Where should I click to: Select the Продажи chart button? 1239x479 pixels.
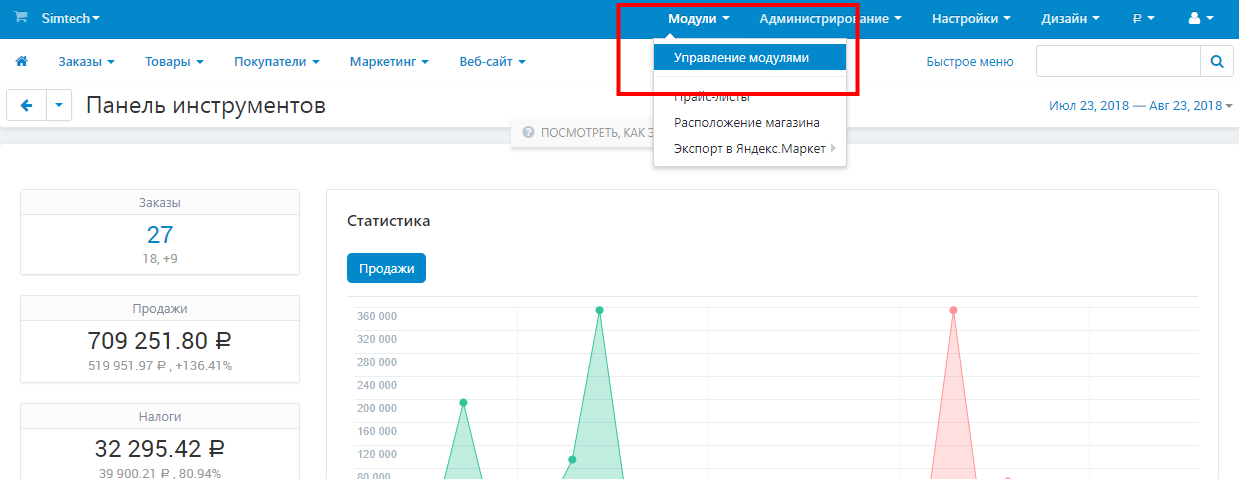[x=386, y=268]
